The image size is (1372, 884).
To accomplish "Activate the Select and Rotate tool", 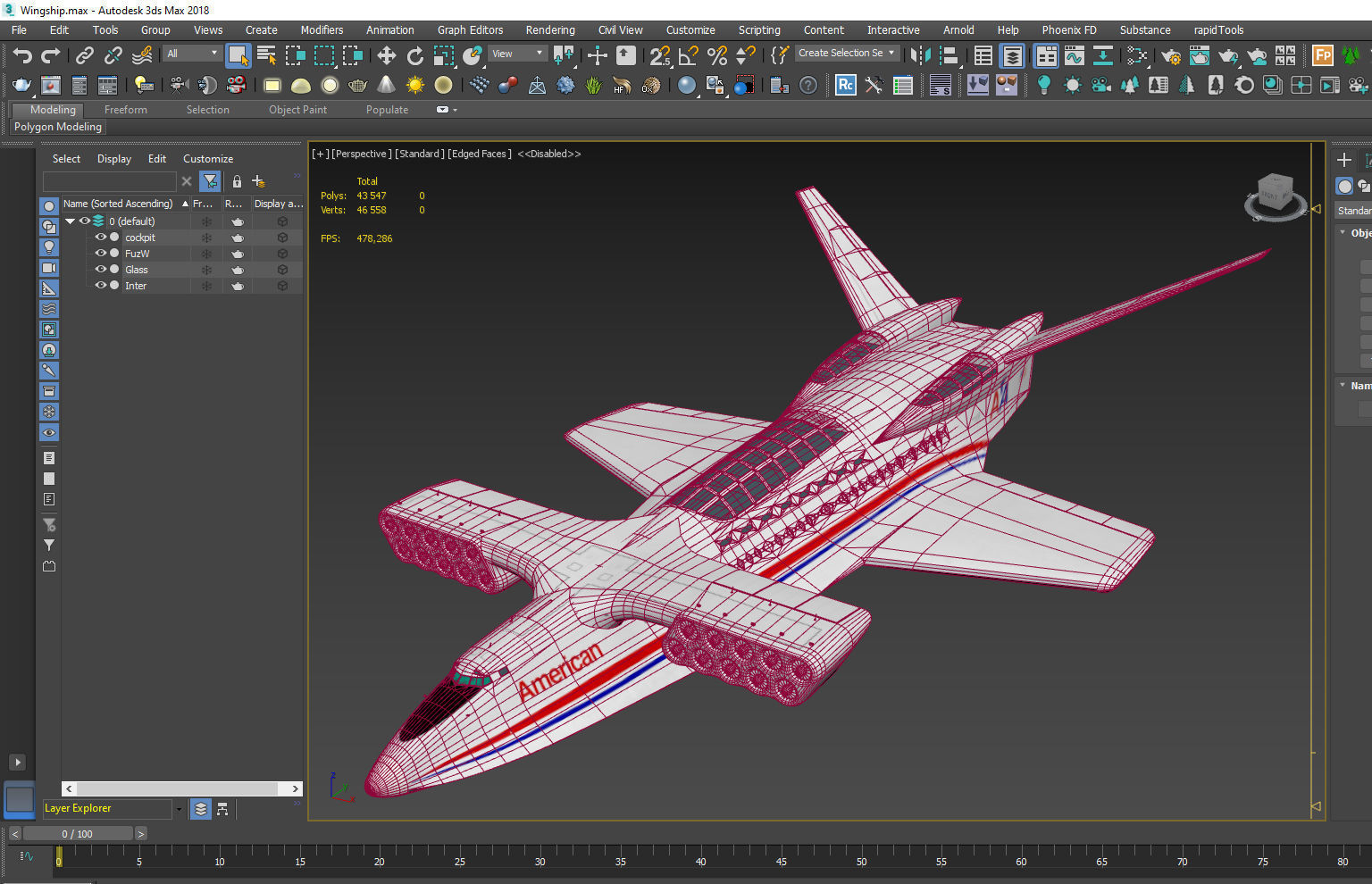I will point(414,55).
